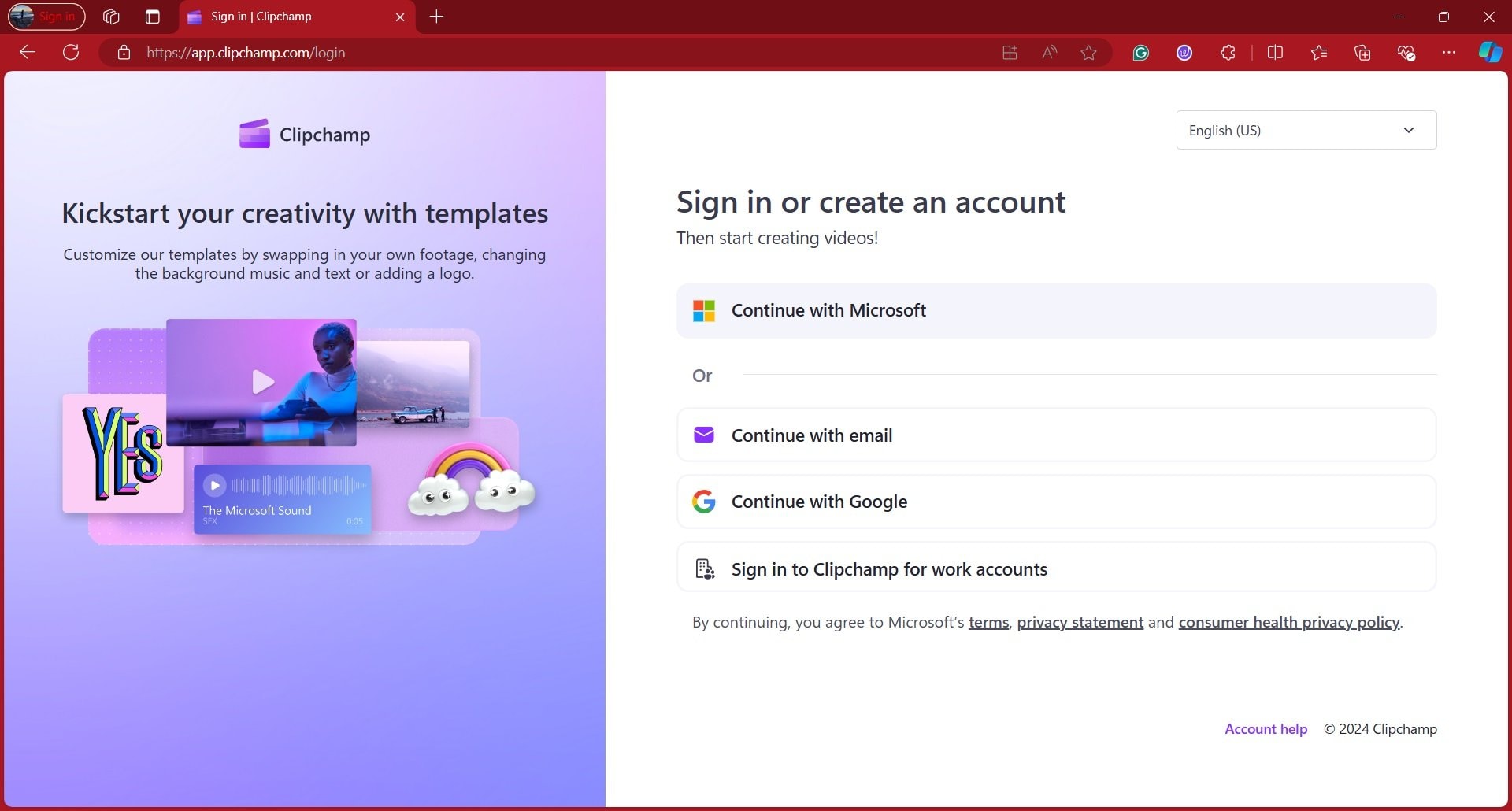Open the Microsoft terms link
The image size is (1512, 811).
pos(988,623)
